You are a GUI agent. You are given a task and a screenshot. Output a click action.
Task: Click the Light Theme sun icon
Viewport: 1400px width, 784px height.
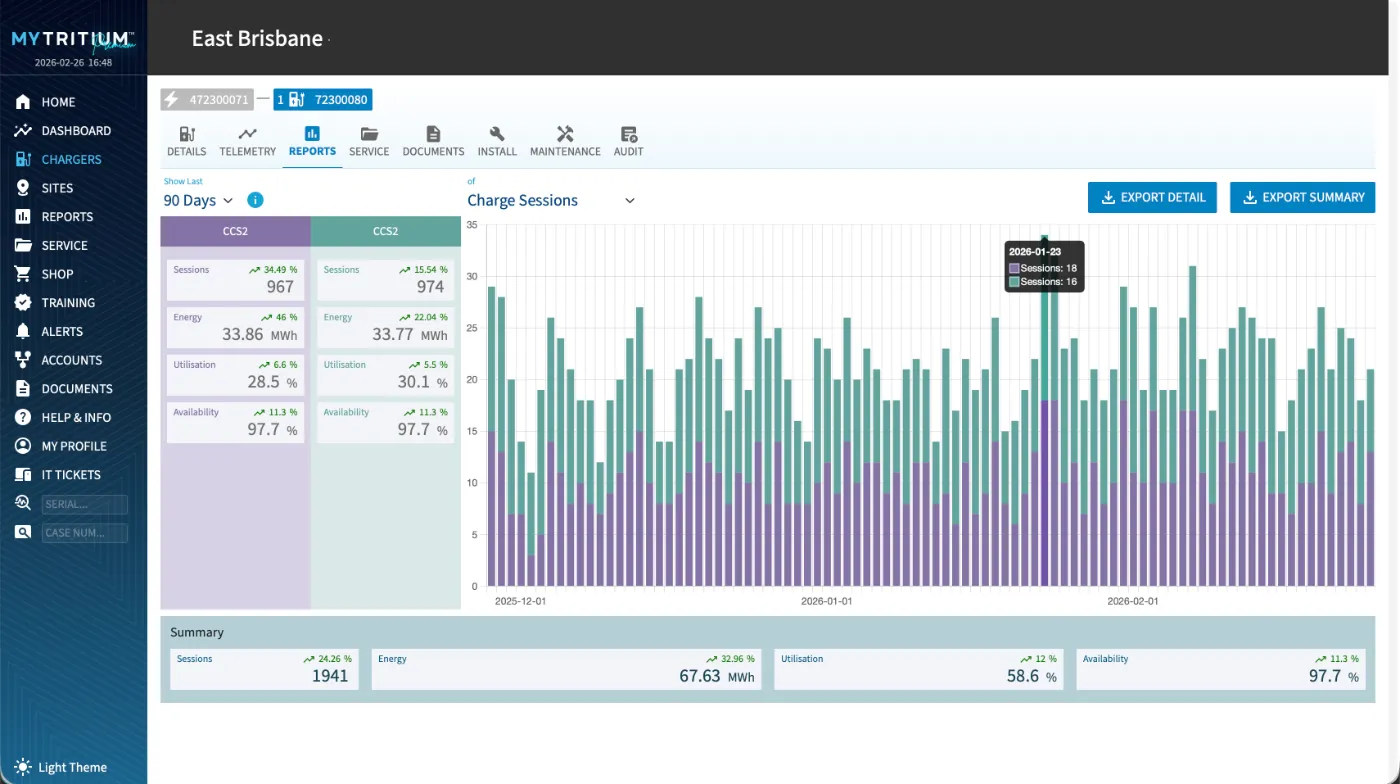(23, 767)
